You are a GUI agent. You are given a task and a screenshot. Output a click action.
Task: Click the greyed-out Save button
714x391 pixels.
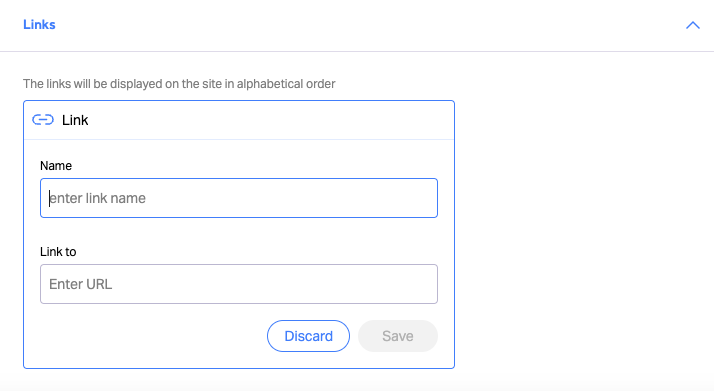398,336
